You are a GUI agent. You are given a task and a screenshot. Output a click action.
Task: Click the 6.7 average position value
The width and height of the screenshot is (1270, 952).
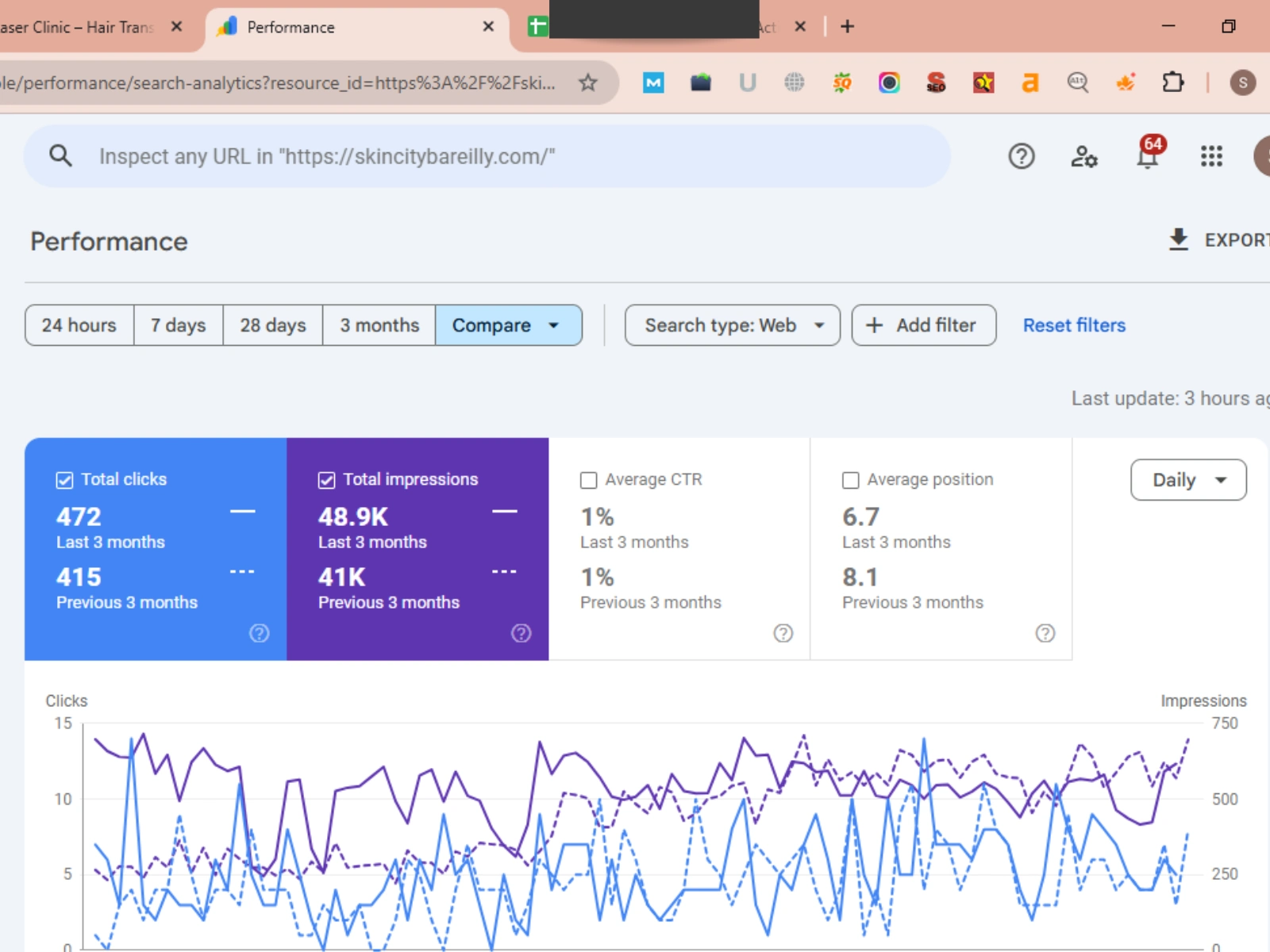click(860, 517)
